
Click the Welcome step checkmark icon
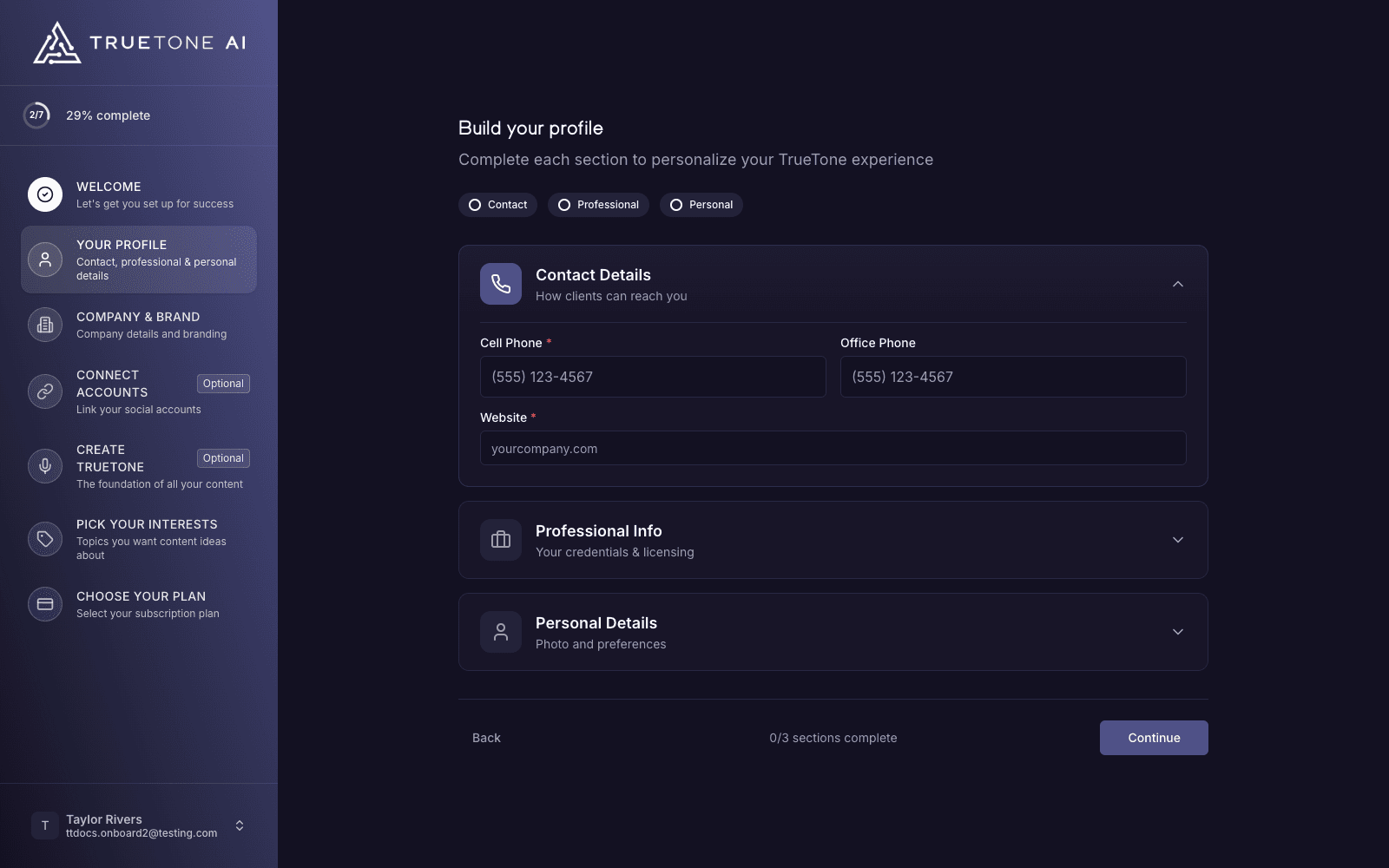click(45, 194)
